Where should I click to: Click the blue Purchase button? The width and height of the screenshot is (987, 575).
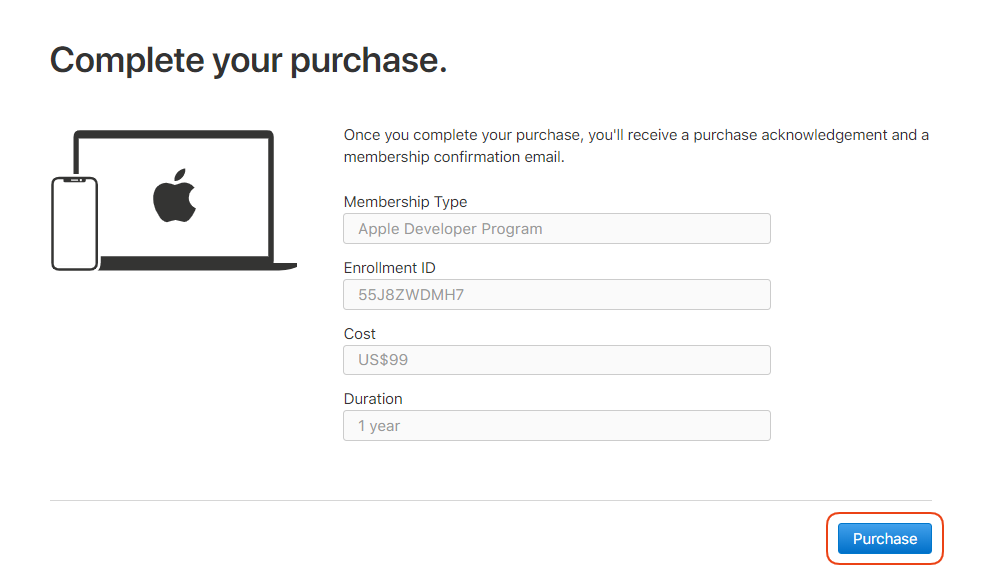coord(884,539)
